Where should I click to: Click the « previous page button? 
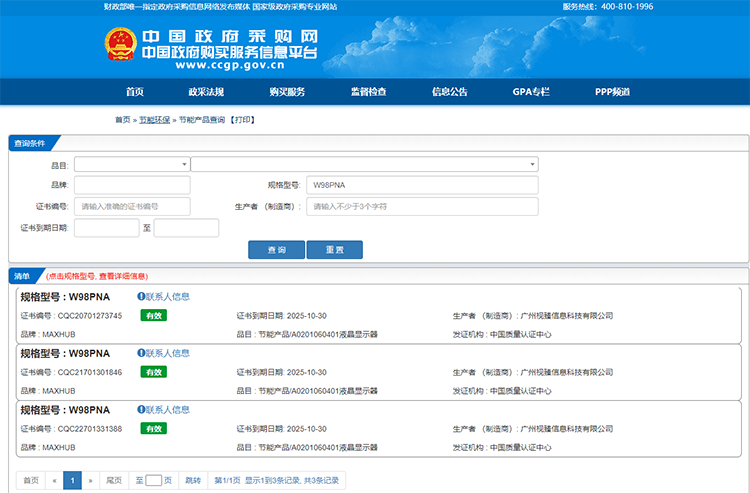[55, 480]
